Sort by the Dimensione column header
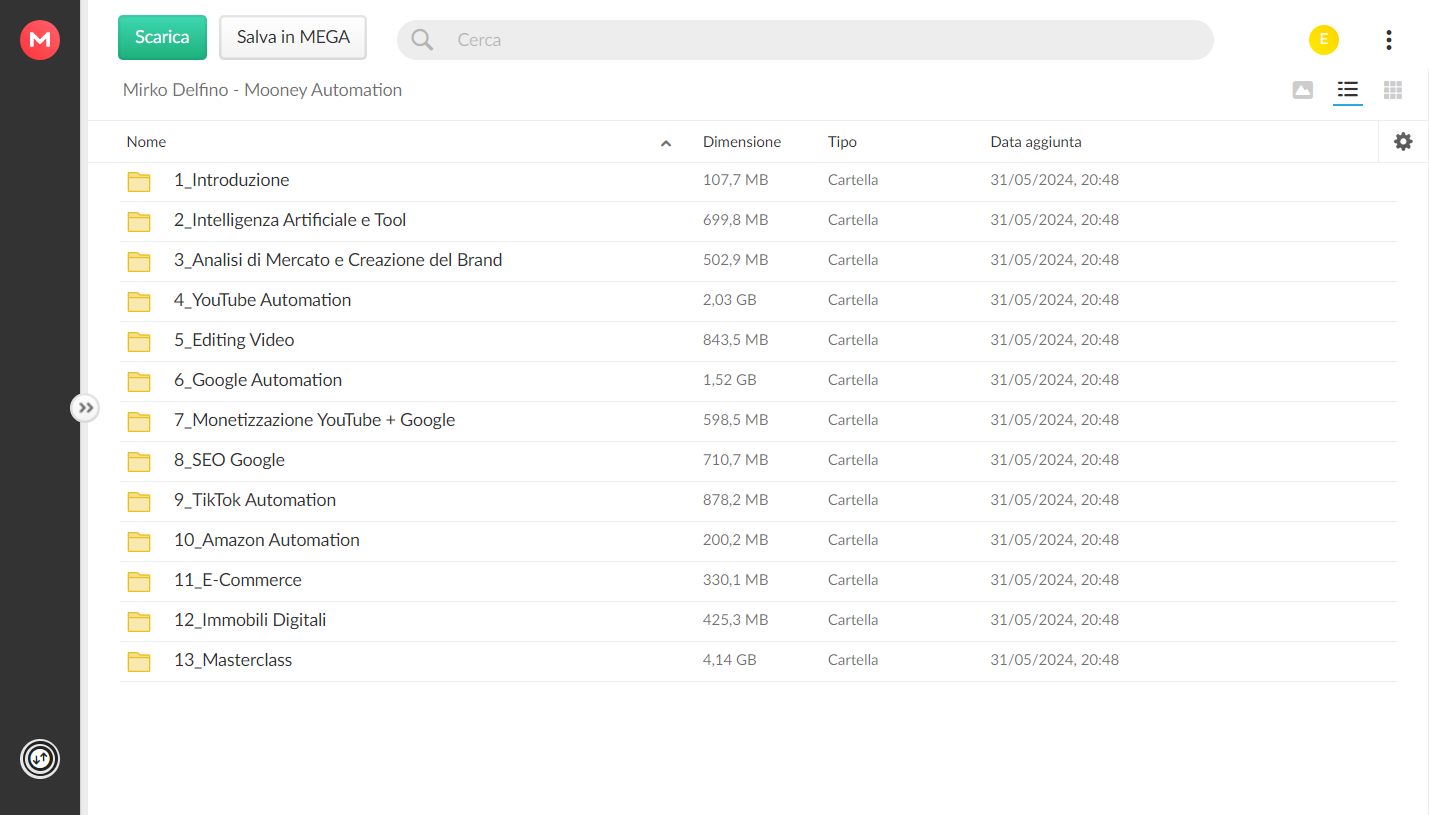Viewport: 1429px width, 815px height. click(x=742, y=142)
